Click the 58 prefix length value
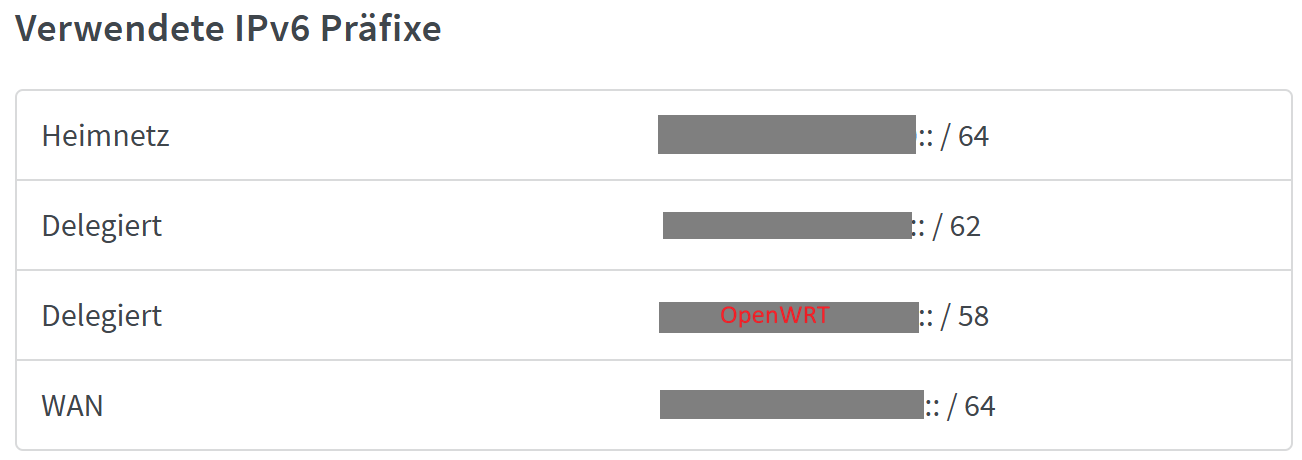This screenshot has width=1302, height=460. 973,316
